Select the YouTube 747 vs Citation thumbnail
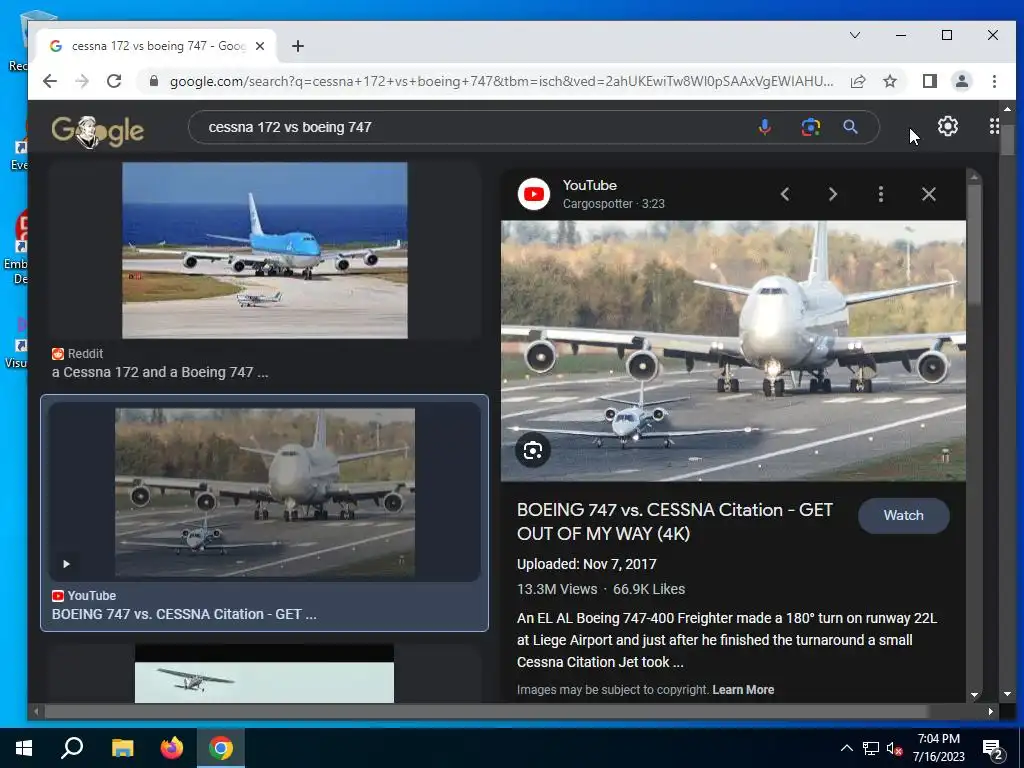This screenshot has width=1024, height=768. coord(264,493)
